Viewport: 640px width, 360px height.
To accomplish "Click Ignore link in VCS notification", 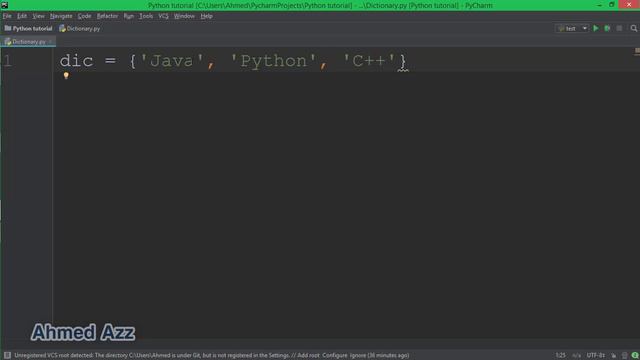I will click(x=358, y=355).
